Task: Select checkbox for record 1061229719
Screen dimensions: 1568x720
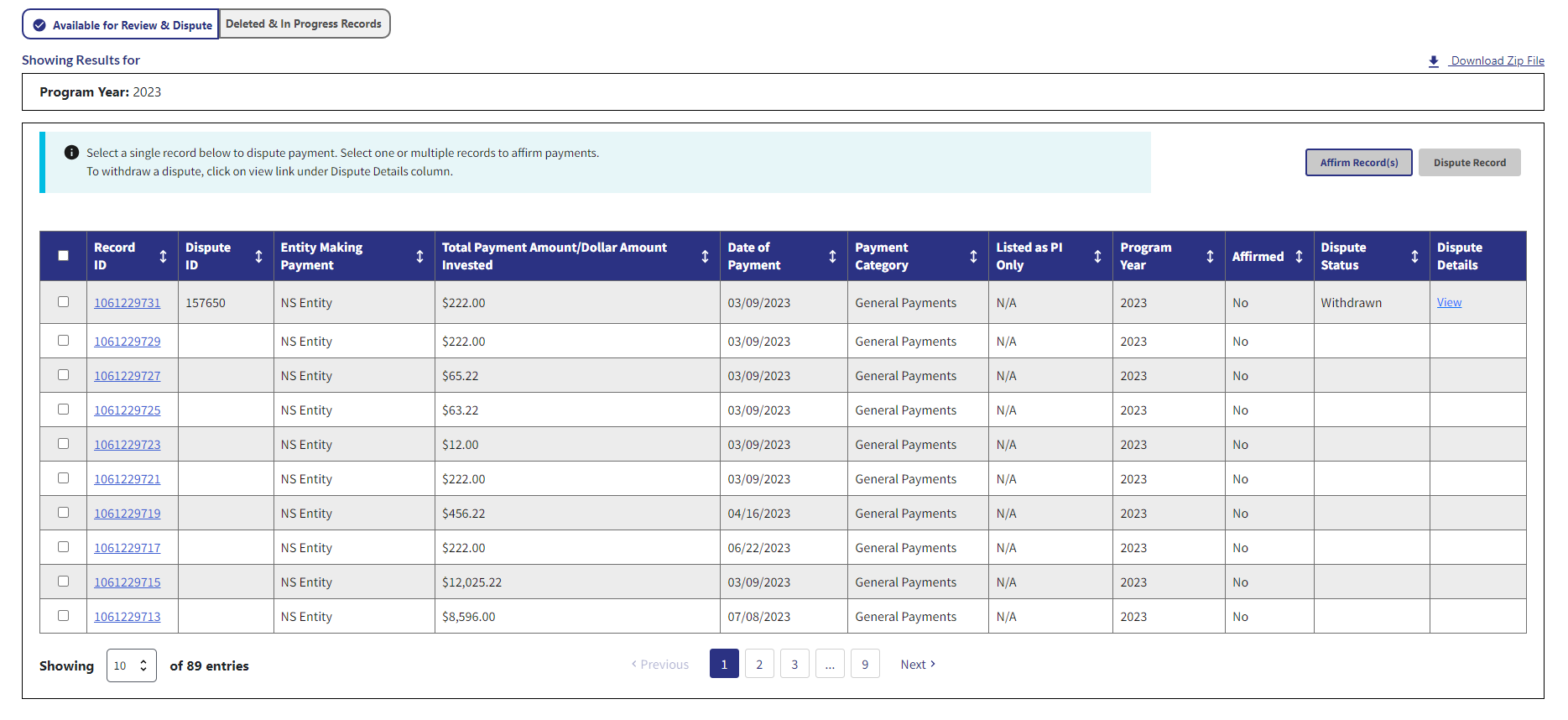Action: (64, 513)
